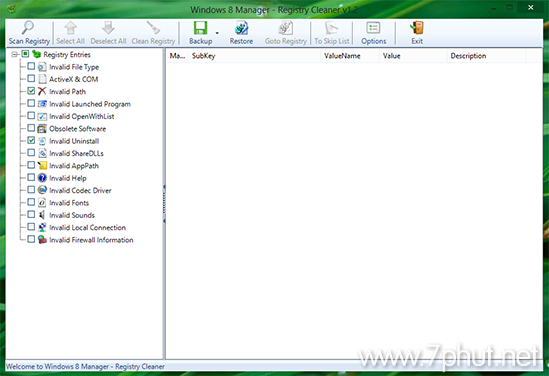Sort by the Description column header

tap(487, 56)
